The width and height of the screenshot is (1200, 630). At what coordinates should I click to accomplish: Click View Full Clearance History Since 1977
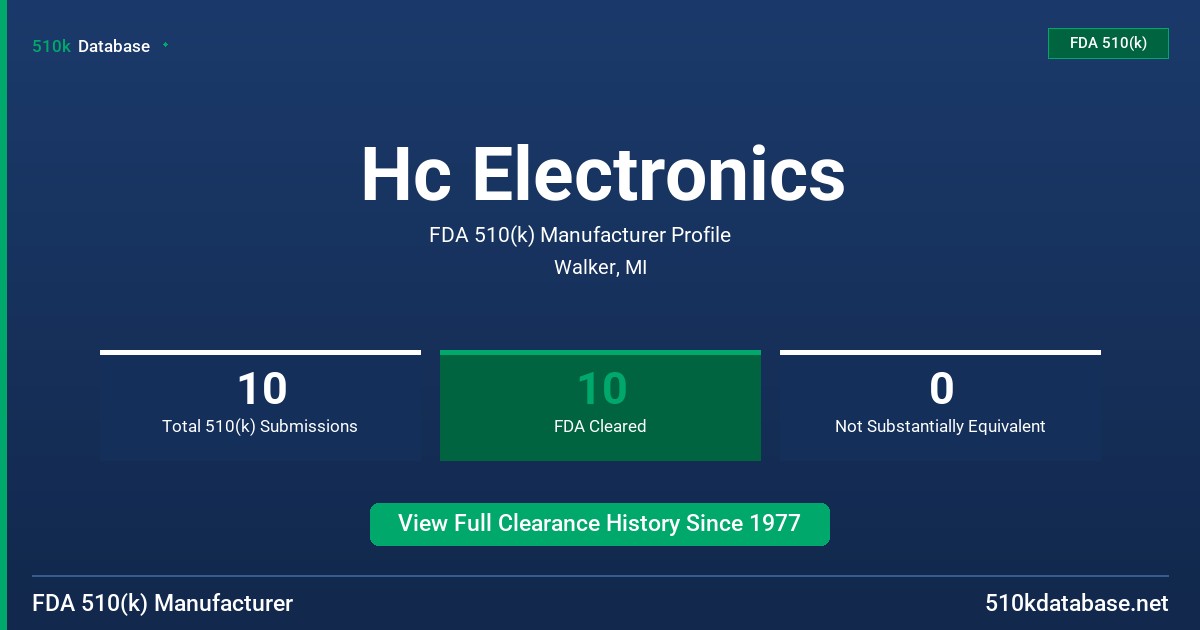pyautogui.click(x=600, y=524)
